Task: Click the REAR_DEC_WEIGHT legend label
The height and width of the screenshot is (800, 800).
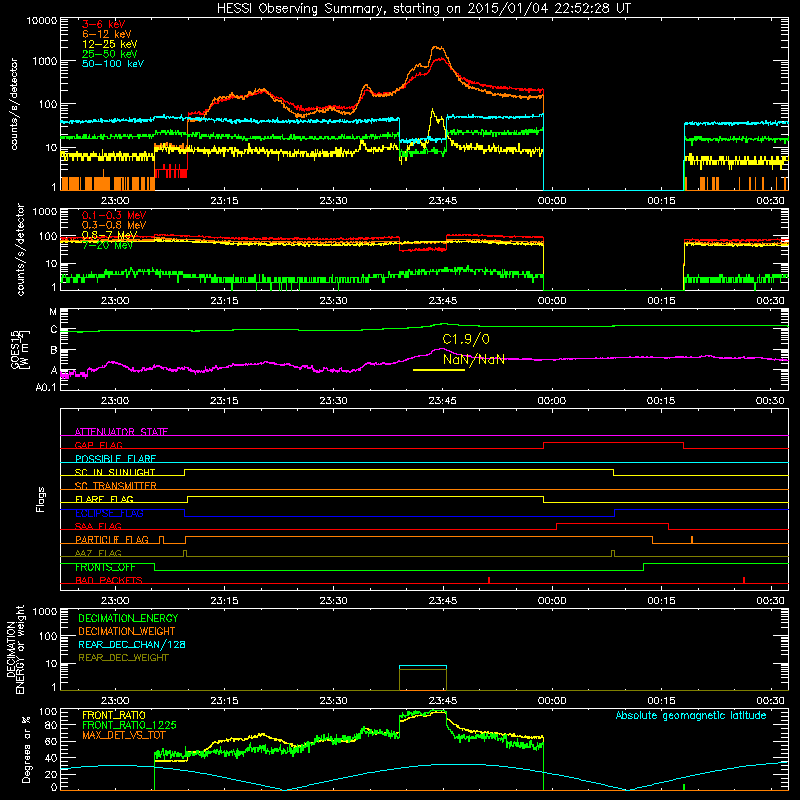Action: point(123,658)
